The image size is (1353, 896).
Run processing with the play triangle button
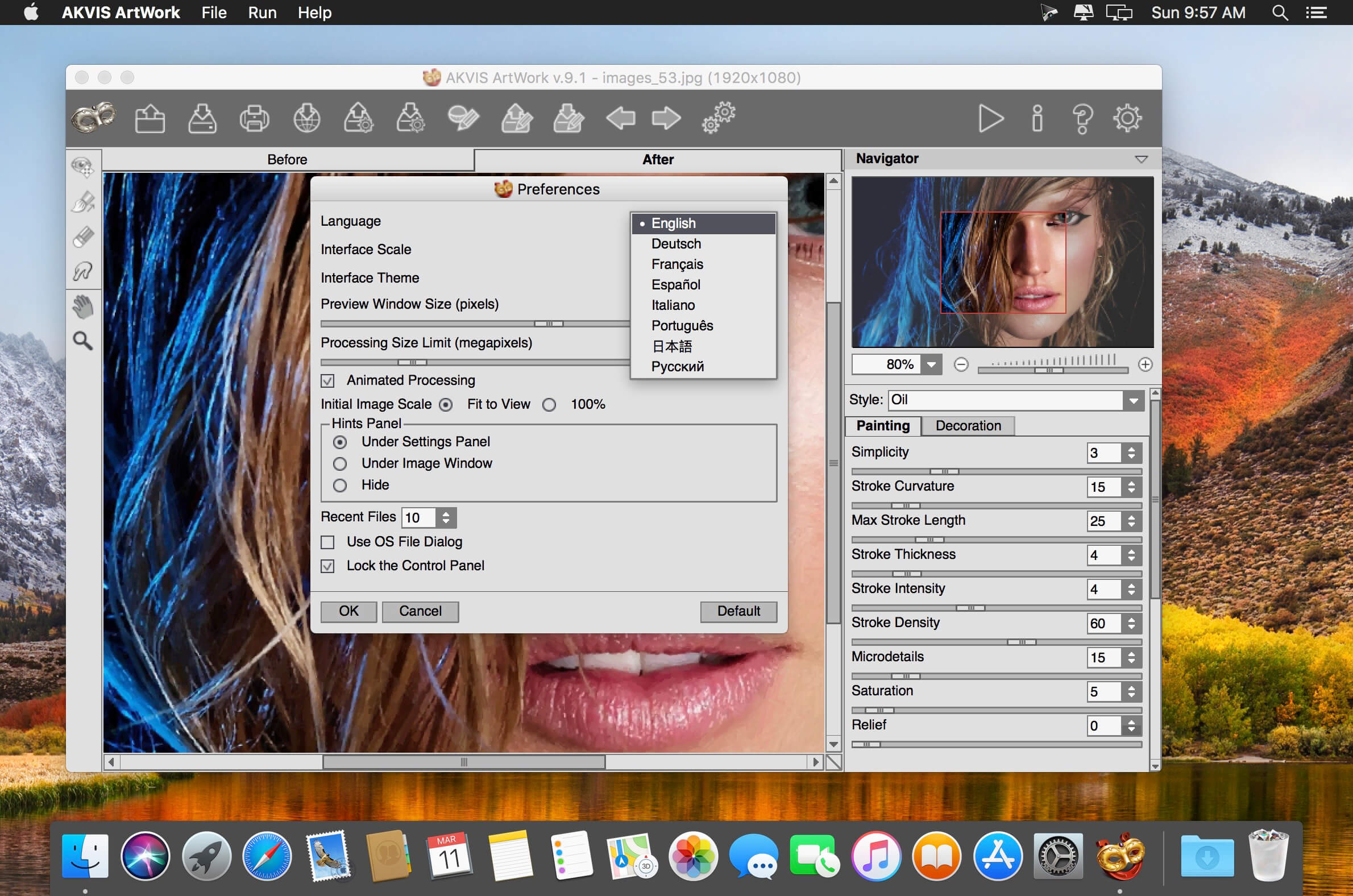coord(991,118)
